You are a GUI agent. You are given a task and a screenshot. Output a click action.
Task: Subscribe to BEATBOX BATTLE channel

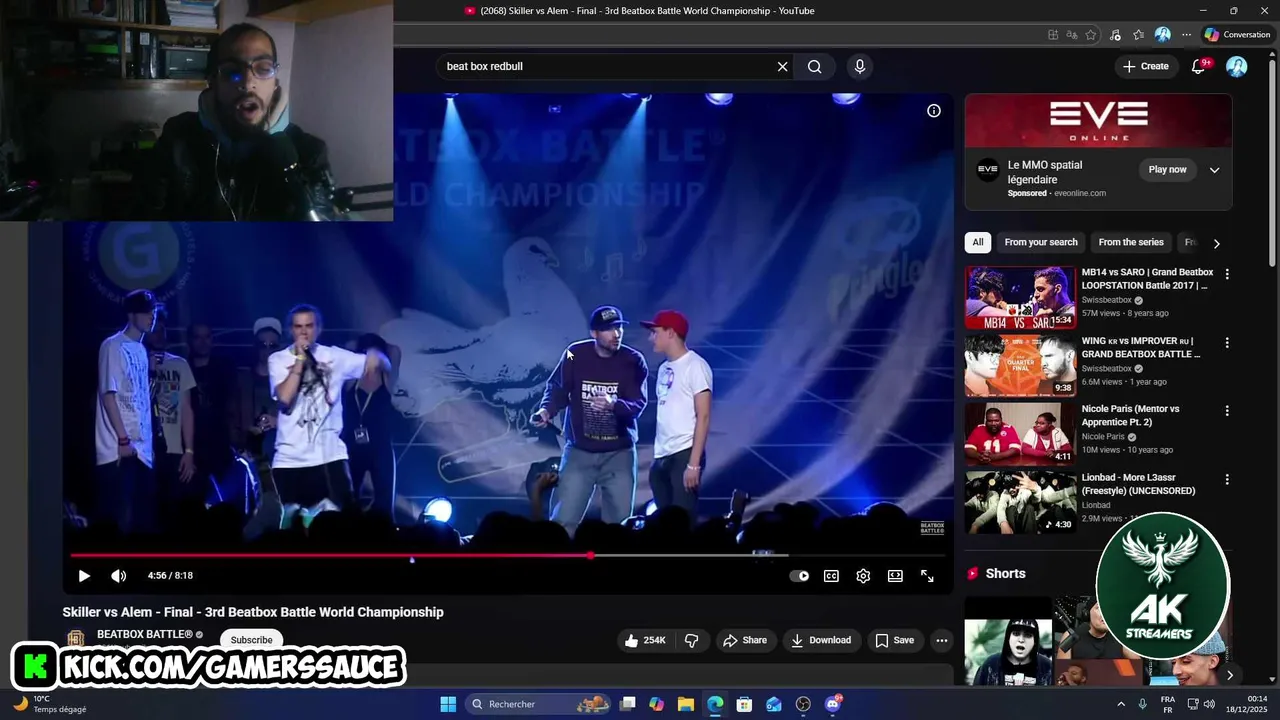pyautogui.click(x=251, y=640)
